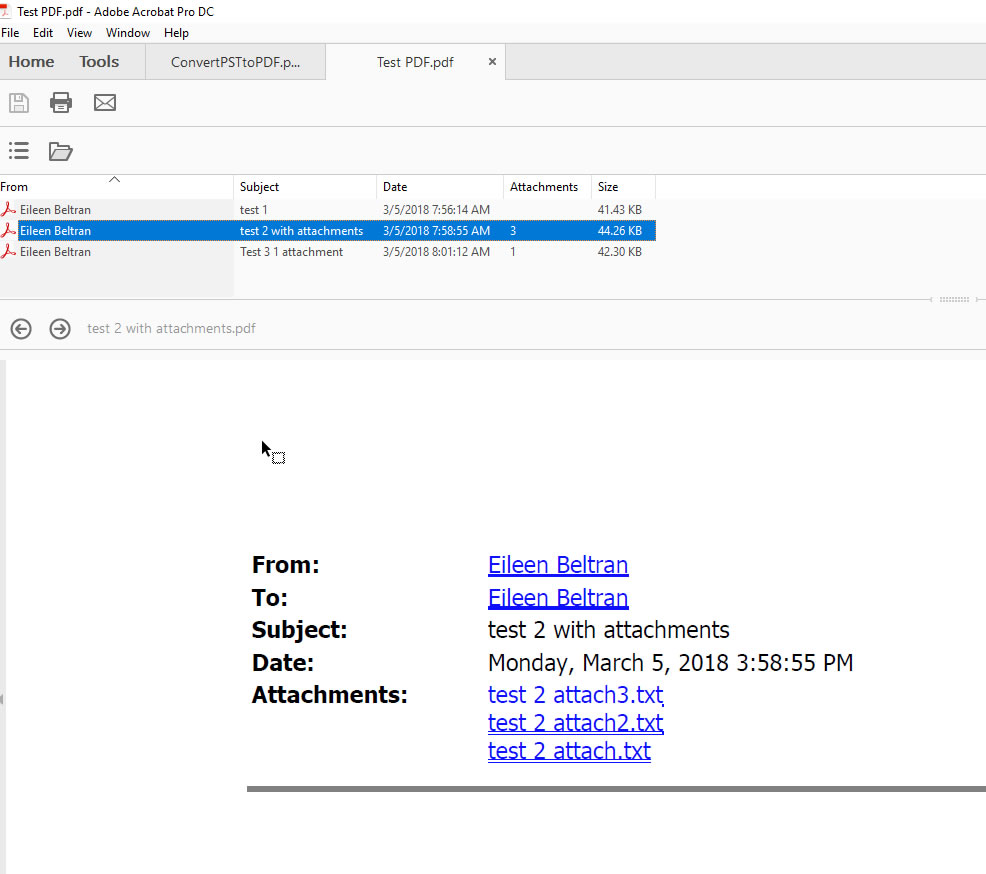Close the Test PDF.pdf tab
986x874 pixels.
[x=492, y=61]
